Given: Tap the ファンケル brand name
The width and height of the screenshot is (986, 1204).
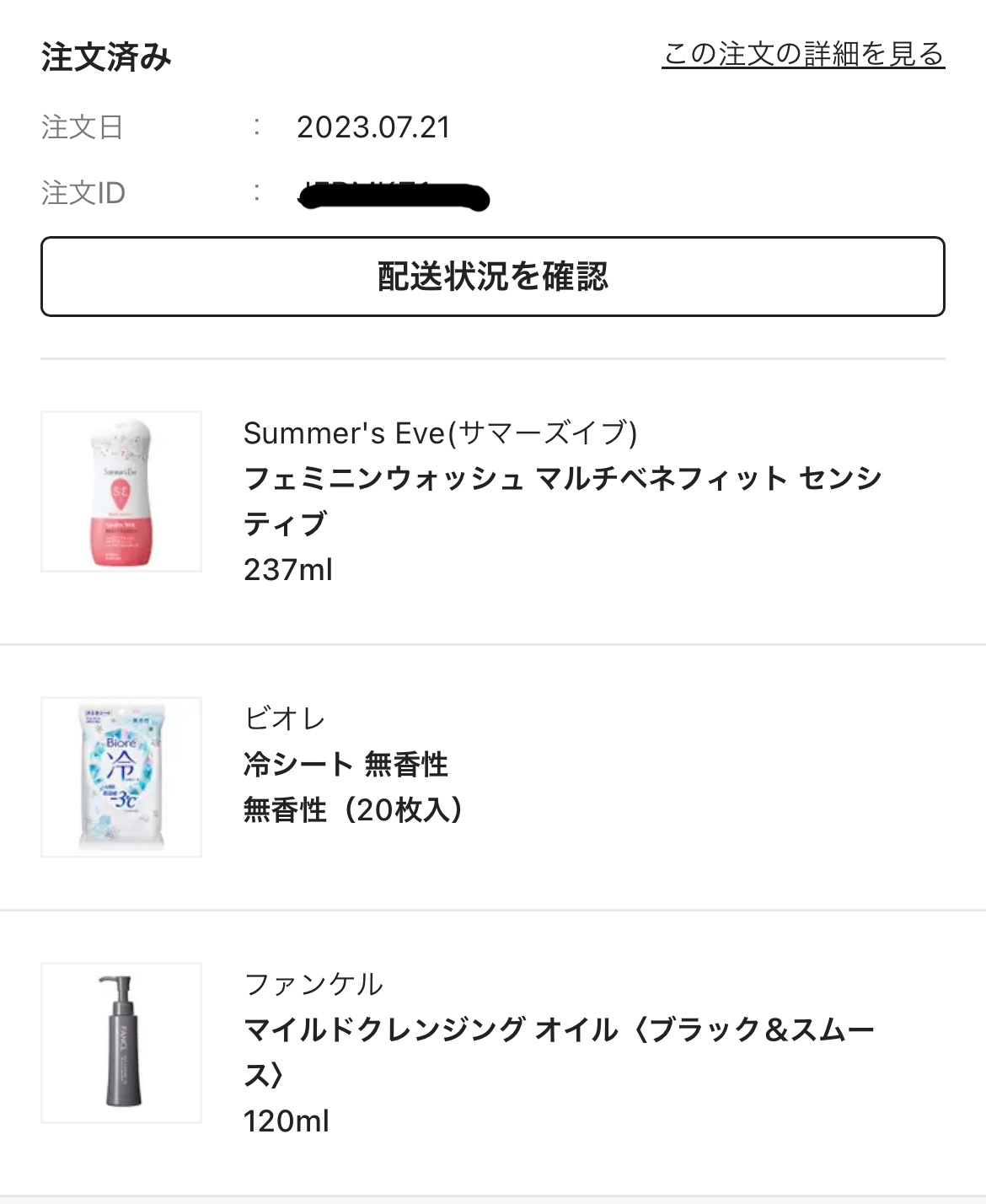Looking at the screenshot, I should pyautogui.click(x=313, y=984).
